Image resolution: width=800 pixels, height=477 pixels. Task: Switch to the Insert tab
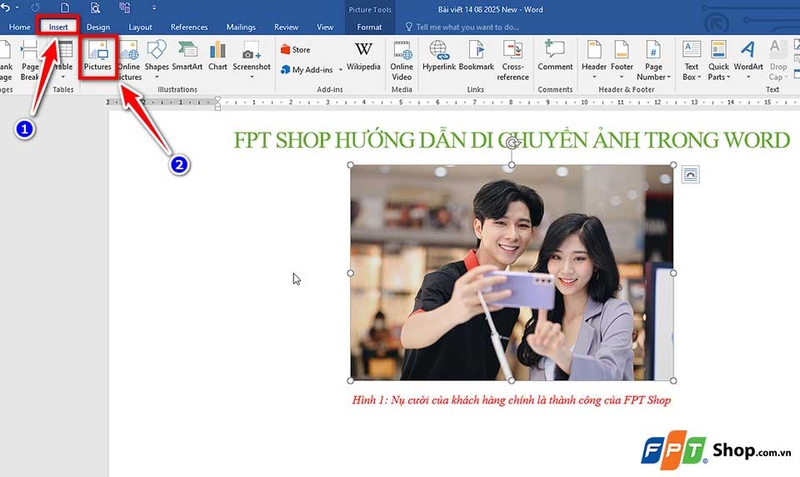tap(58, 27)
